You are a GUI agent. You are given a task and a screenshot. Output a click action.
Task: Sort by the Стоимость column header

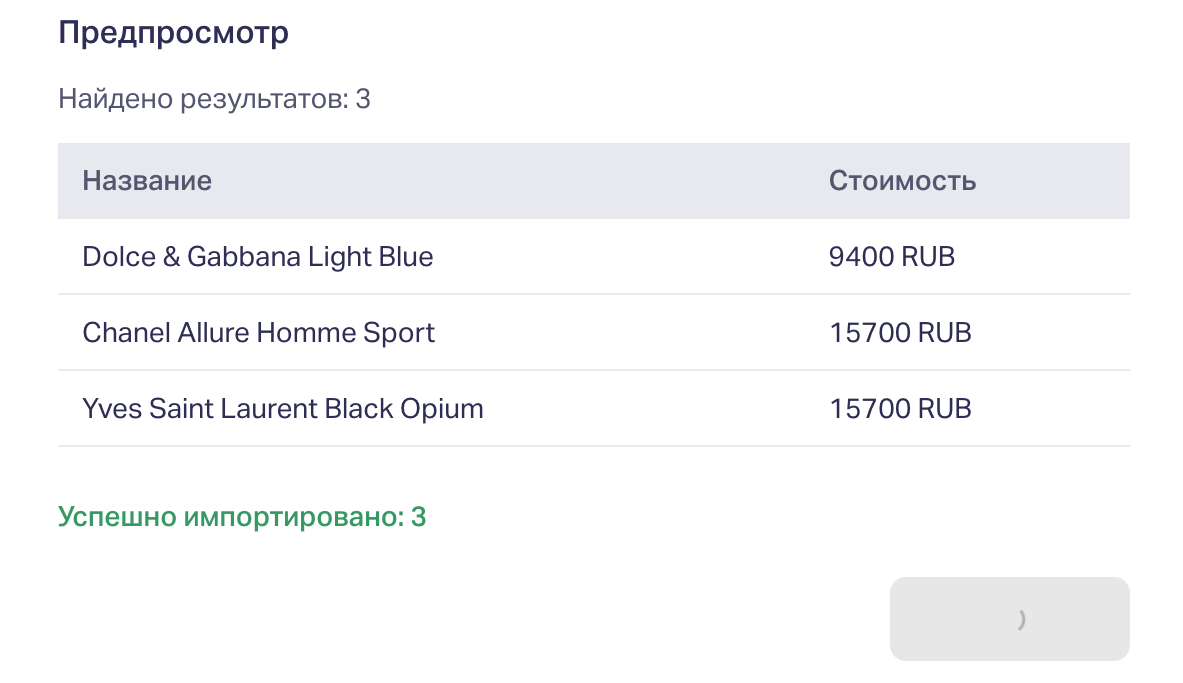coord(902,181)
